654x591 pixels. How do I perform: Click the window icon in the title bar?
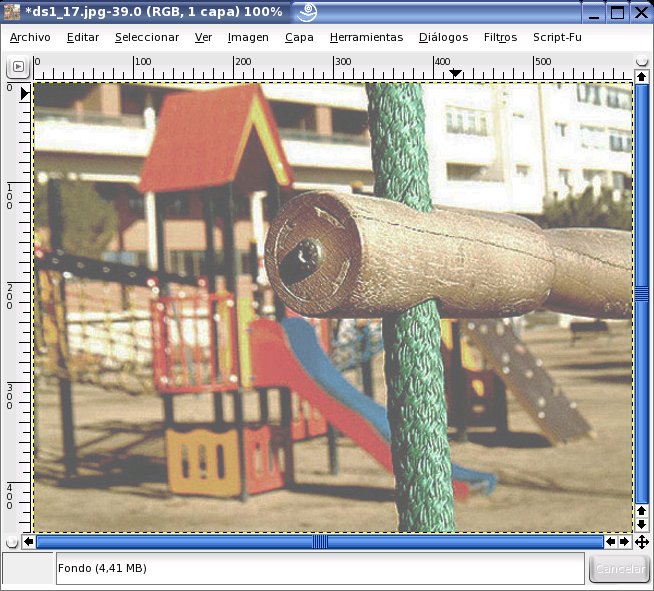(11, 12)
